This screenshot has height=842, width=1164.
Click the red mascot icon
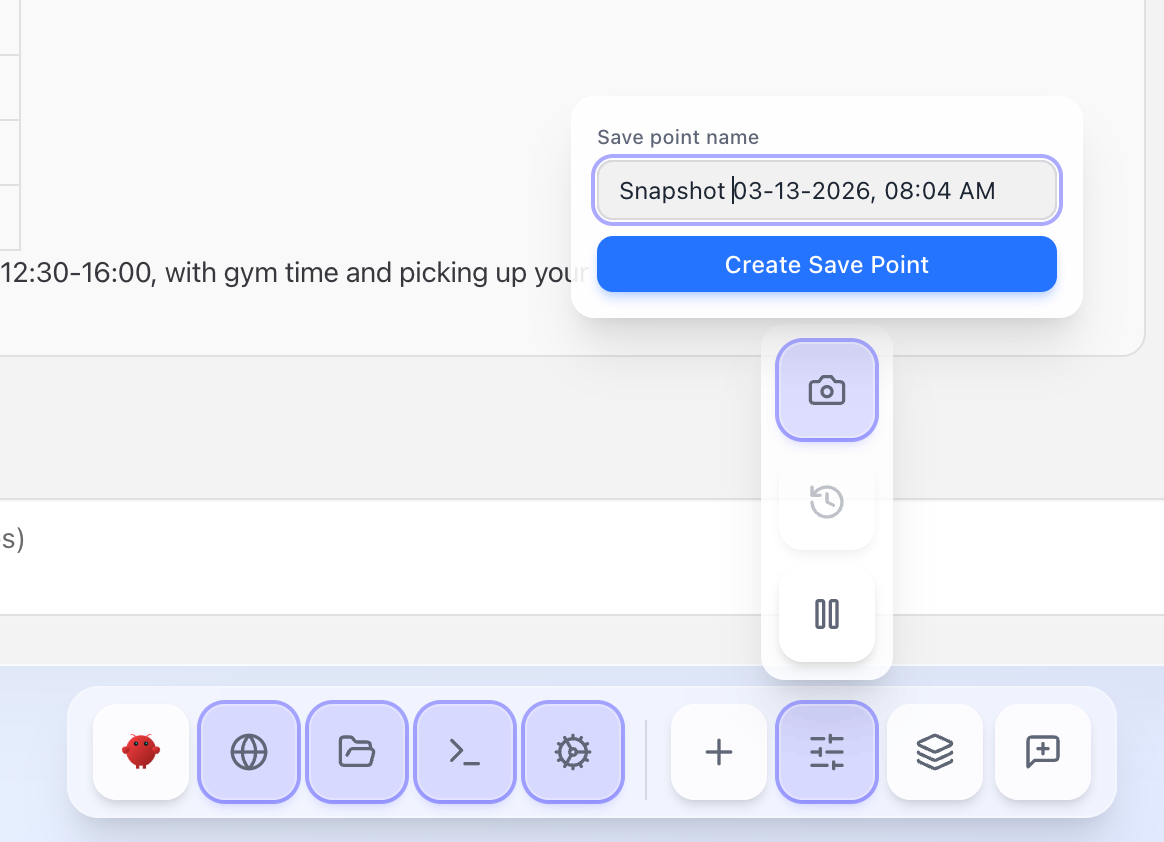(x=140, y=753)
